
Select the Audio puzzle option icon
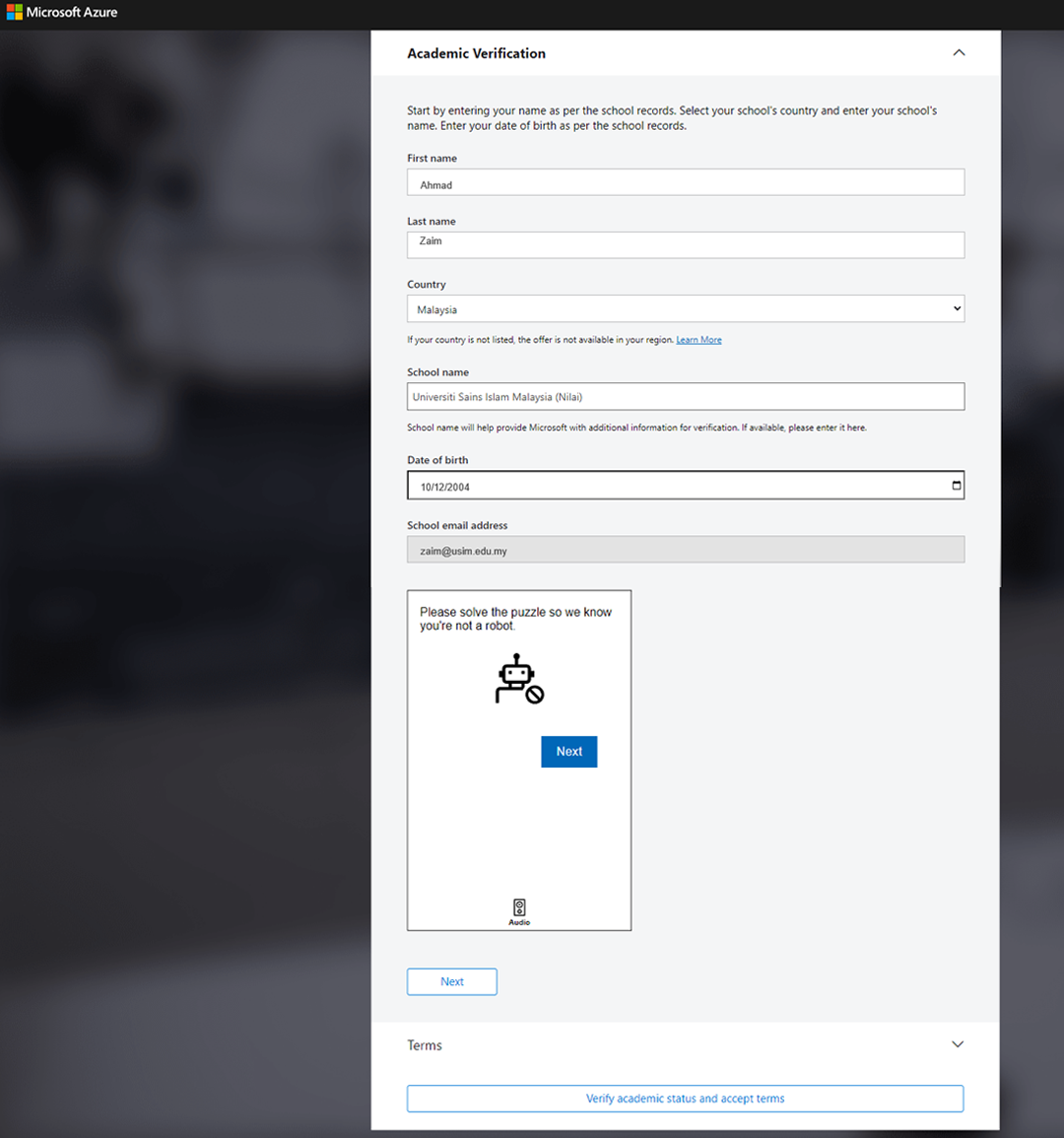[519, 911]
